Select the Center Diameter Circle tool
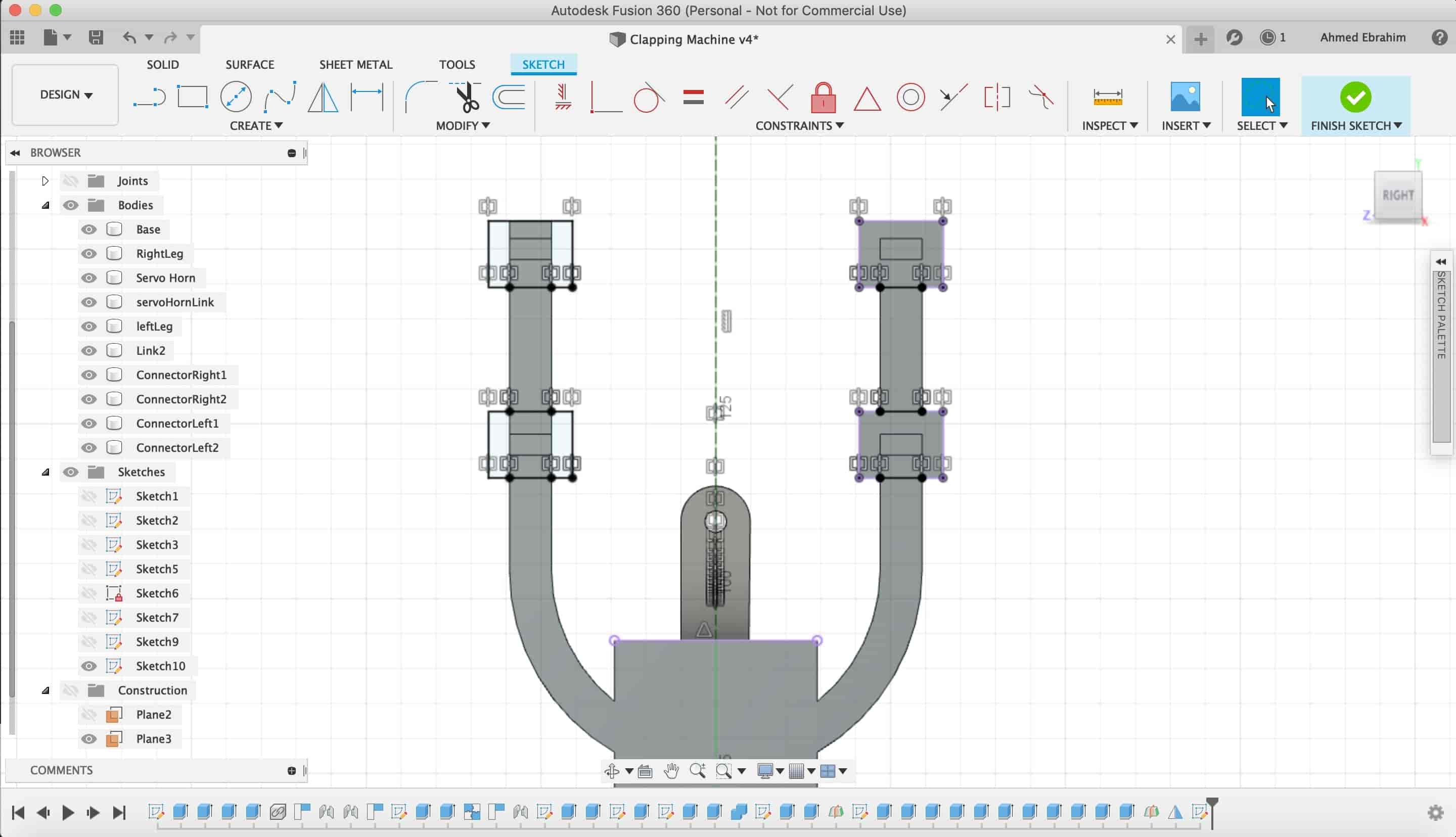The width and height of the screenshot is (1456, 837). 236,97
